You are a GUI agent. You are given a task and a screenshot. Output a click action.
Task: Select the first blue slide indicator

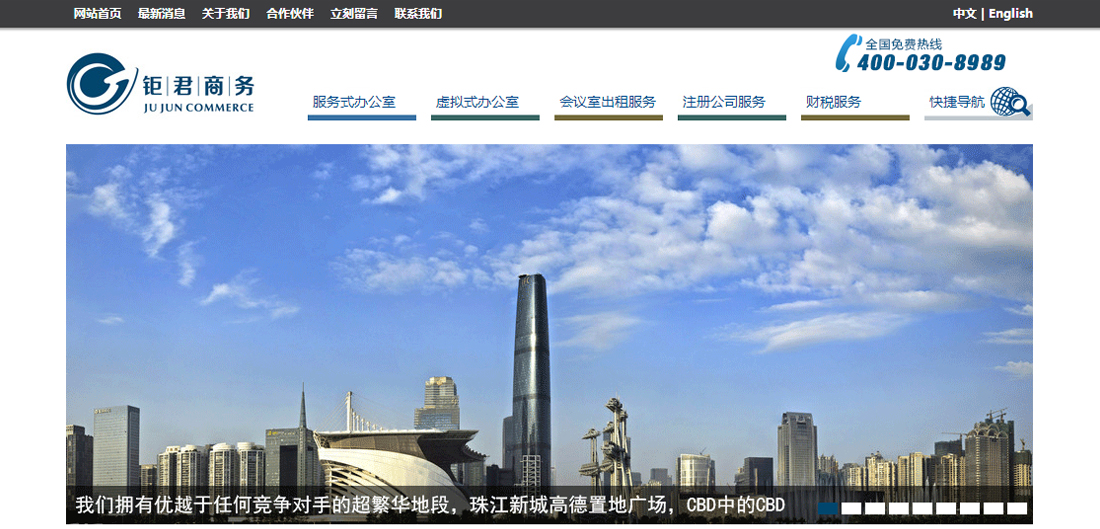[828, 509]
